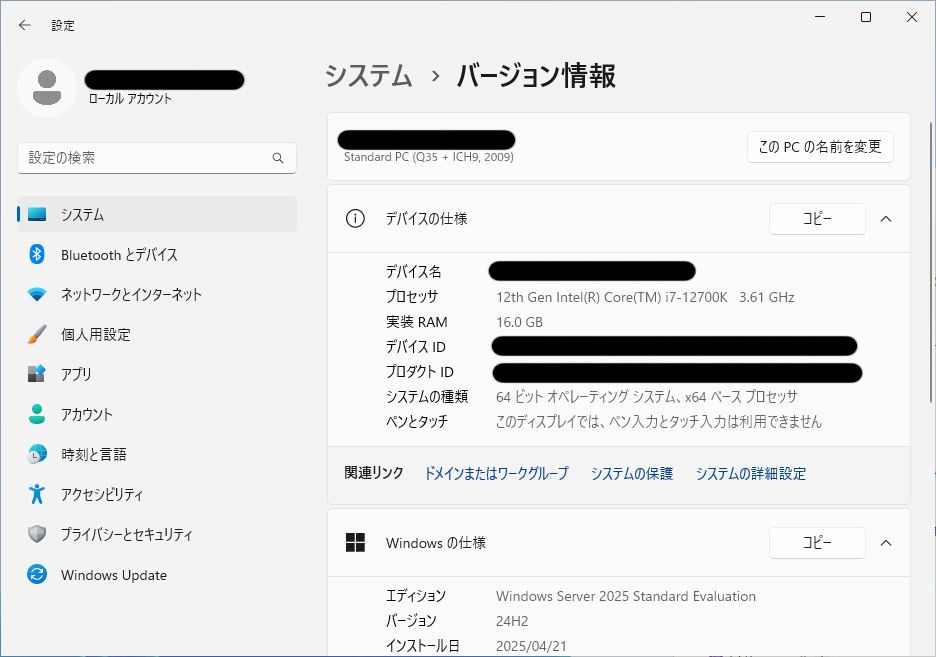Click the Bluetooth icon in sidebar

click(37, 254)
